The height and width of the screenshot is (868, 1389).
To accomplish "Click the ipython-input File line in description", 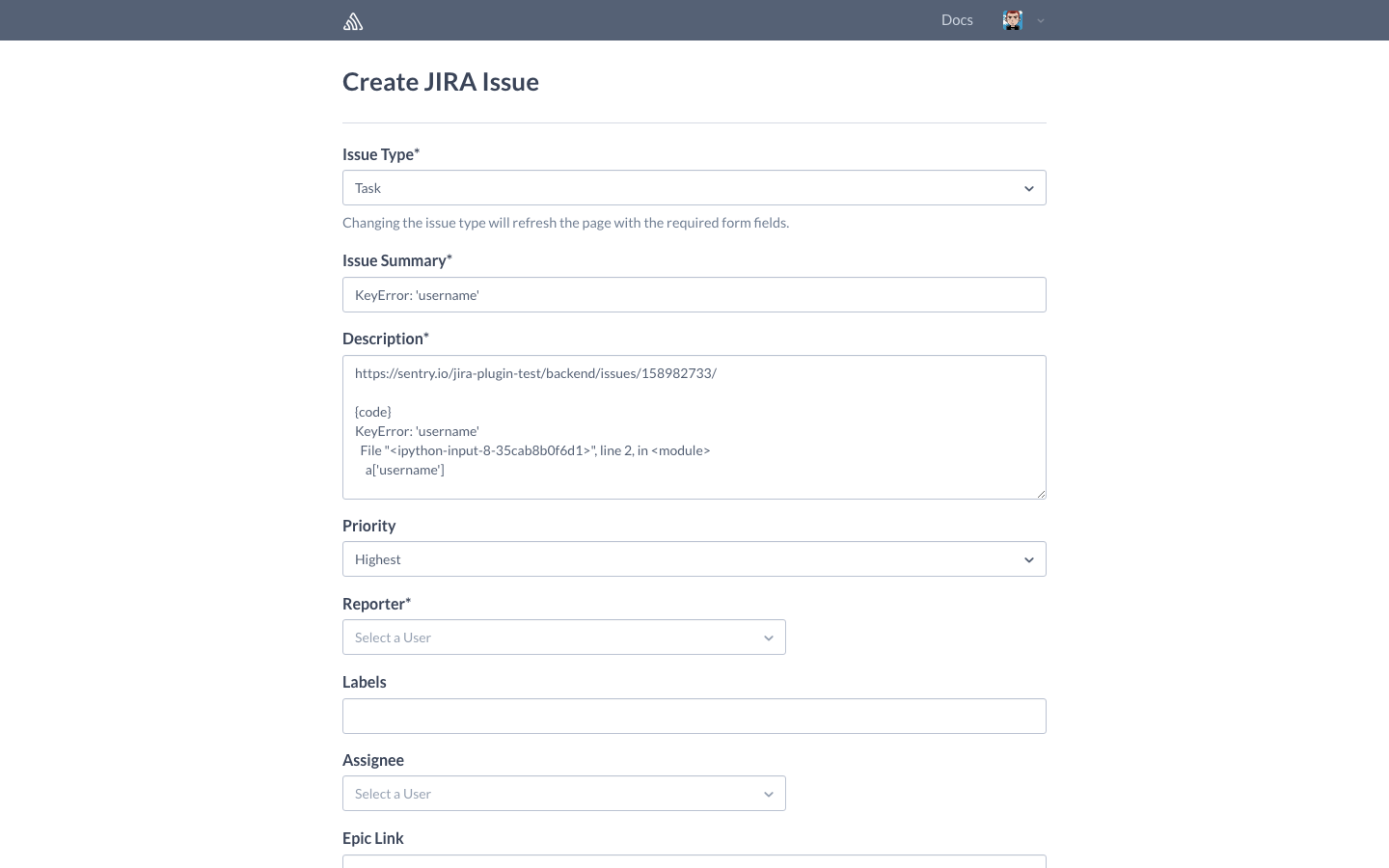I will tap(535, 450).
